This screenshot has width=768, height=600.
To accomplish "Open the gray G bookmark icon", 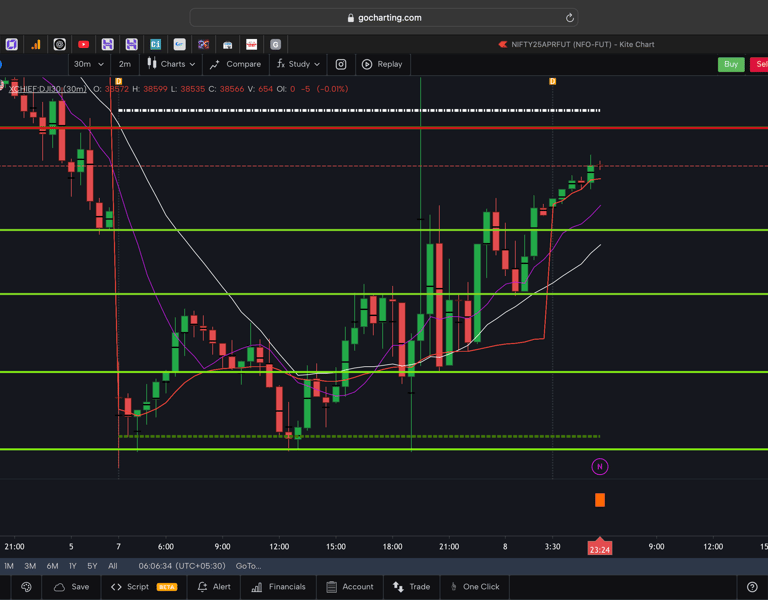I will (276, 45).
